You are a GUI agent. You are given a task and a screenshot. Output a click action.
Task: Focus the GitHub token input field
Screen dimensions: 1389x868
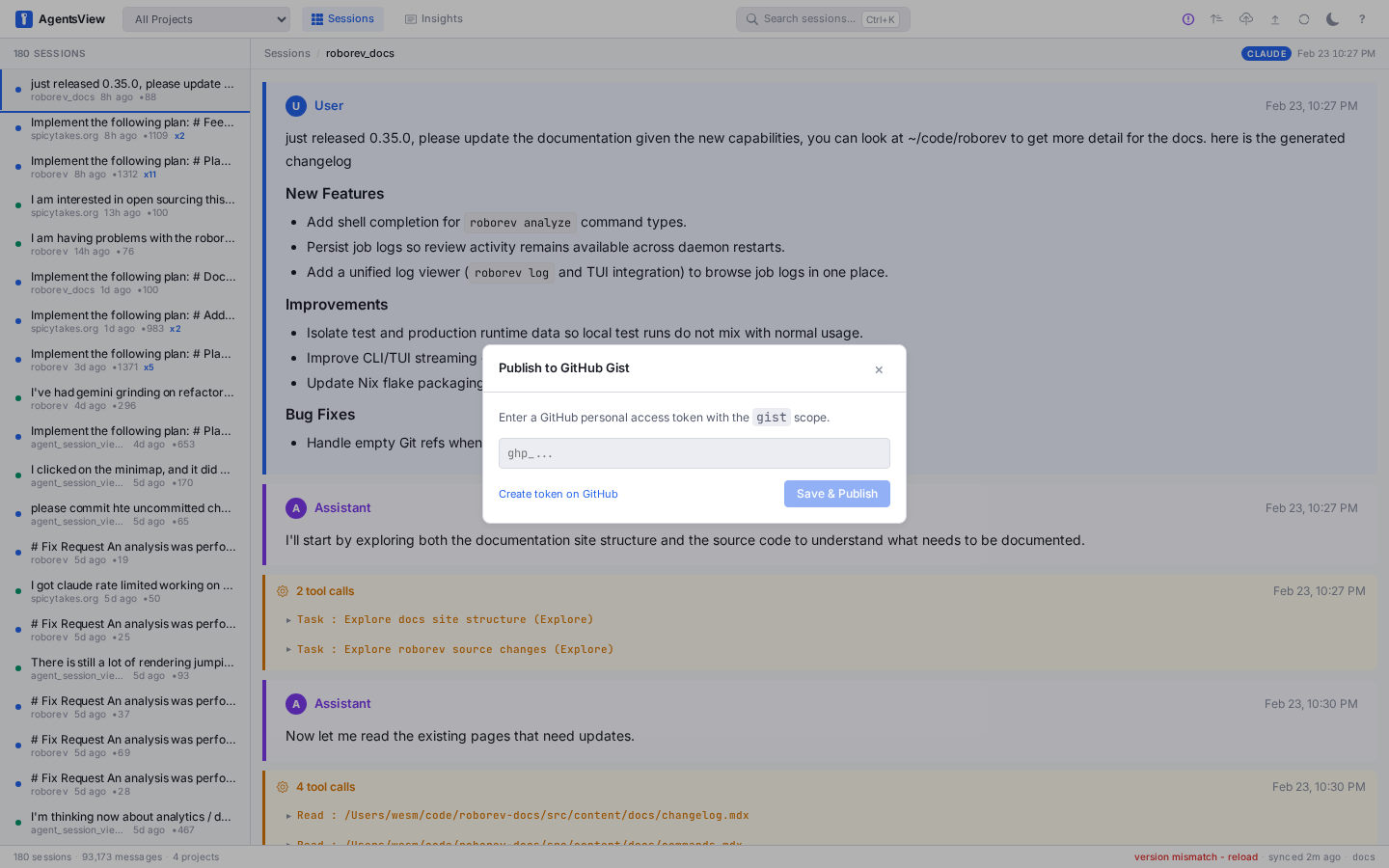694,453
